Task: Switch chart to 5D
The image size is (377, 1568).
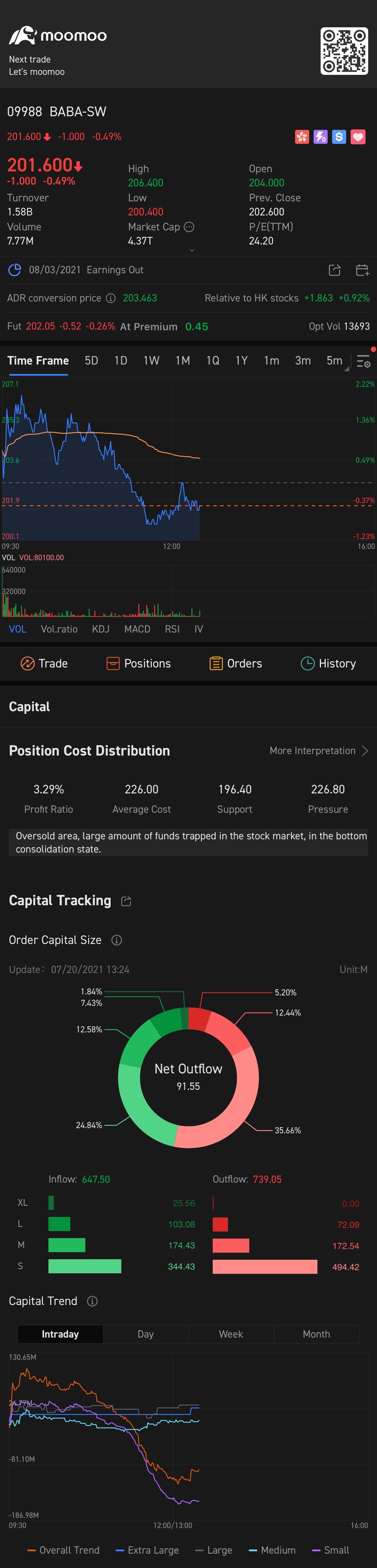Action: click(x=91, y=360)
